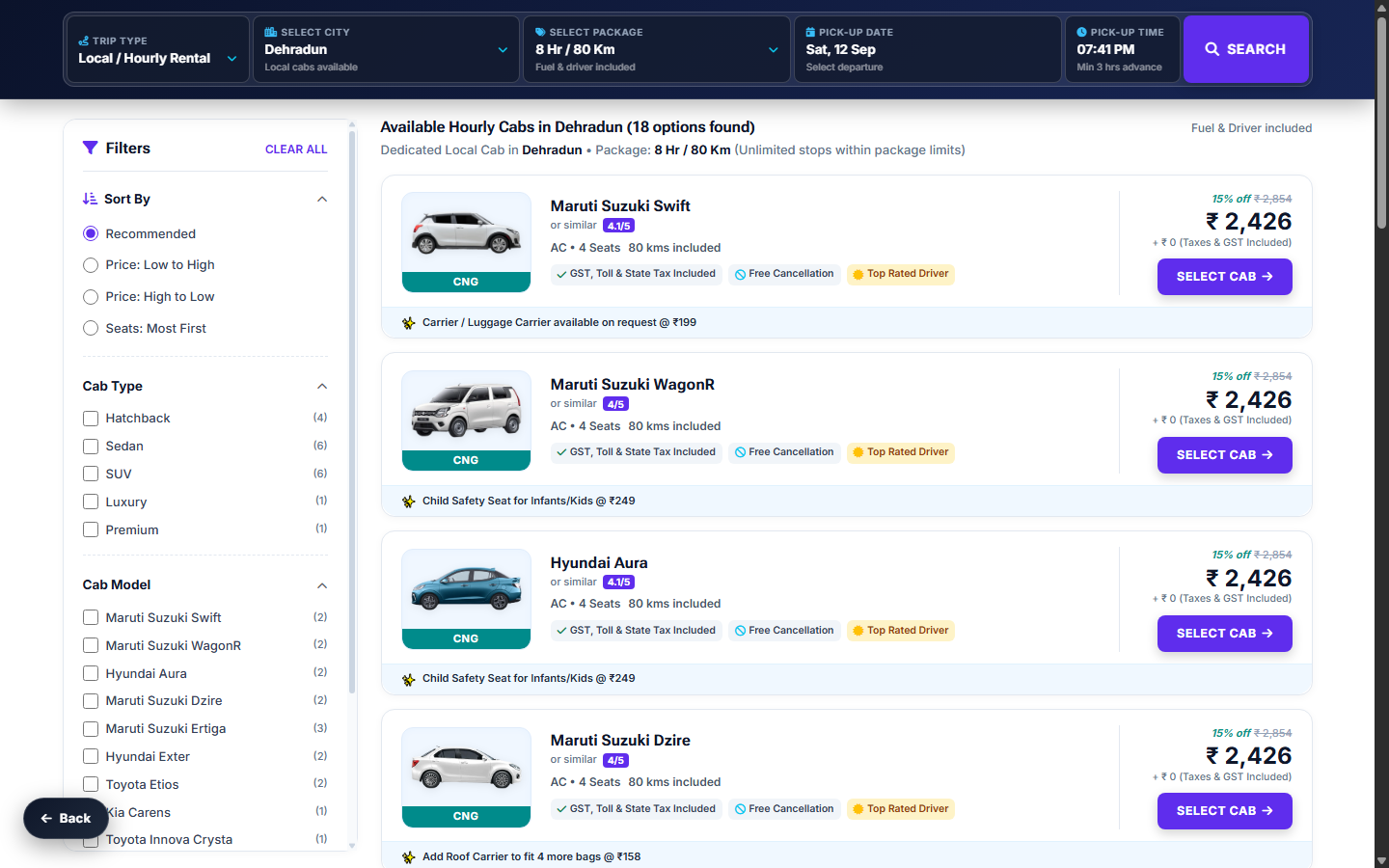Screen dimensions: 1389x868
Task: Click the SEARCH button
Action: [x=1245, y=49]
